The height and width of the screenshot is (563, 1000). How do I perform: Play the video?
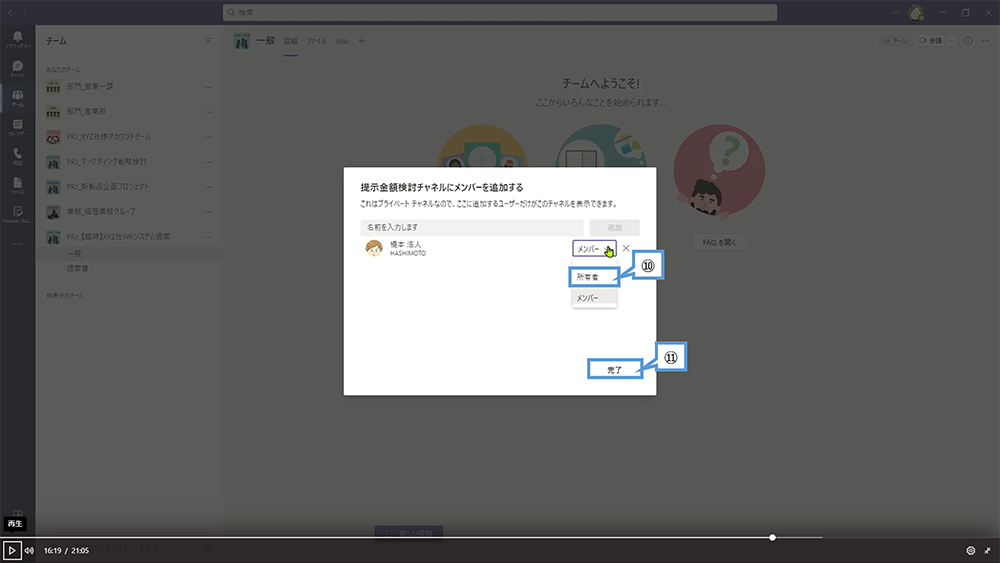tap(11, 550)
